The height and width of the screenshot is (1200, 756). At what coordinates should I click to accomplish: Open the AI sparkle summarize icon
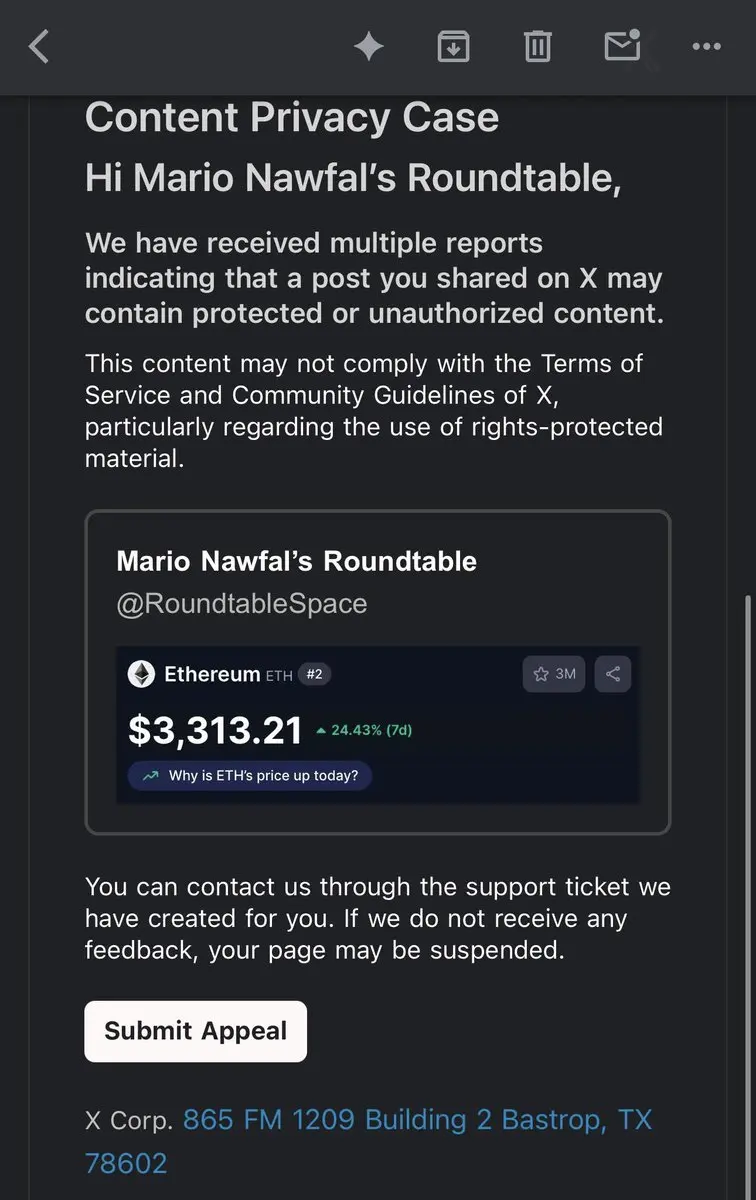[369, 46]
